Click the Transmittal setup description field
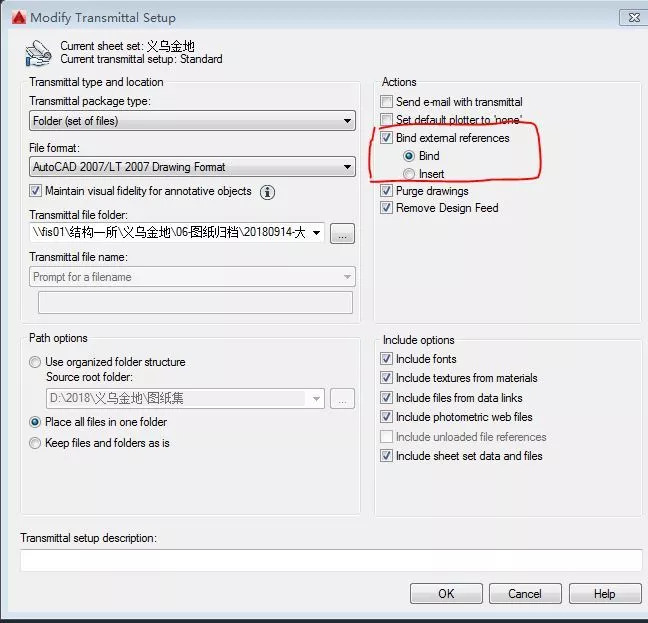Viewport: 648px width, 623px height. (x=330, y=560)
